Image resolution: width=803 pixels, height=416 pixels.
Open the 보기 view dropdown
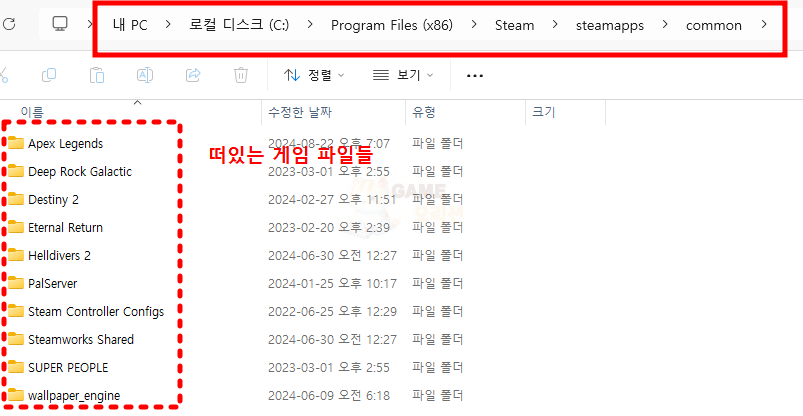pos(403,75)
